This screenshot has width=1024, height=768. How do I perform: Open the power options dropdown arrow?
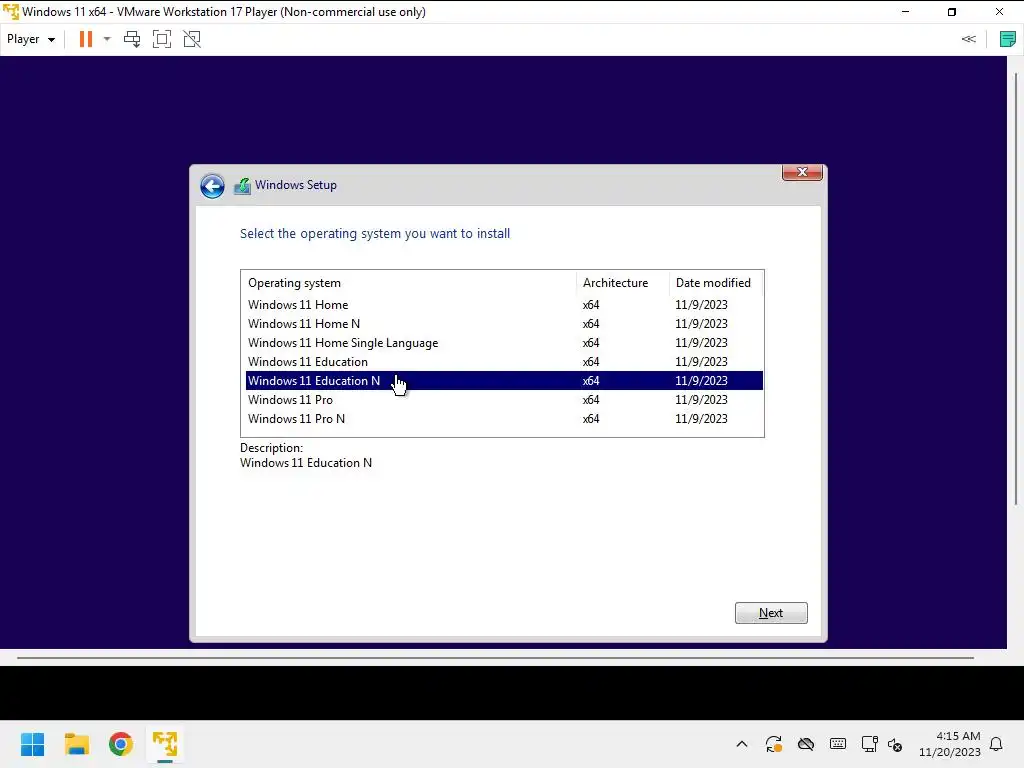[x=107, y=39]
